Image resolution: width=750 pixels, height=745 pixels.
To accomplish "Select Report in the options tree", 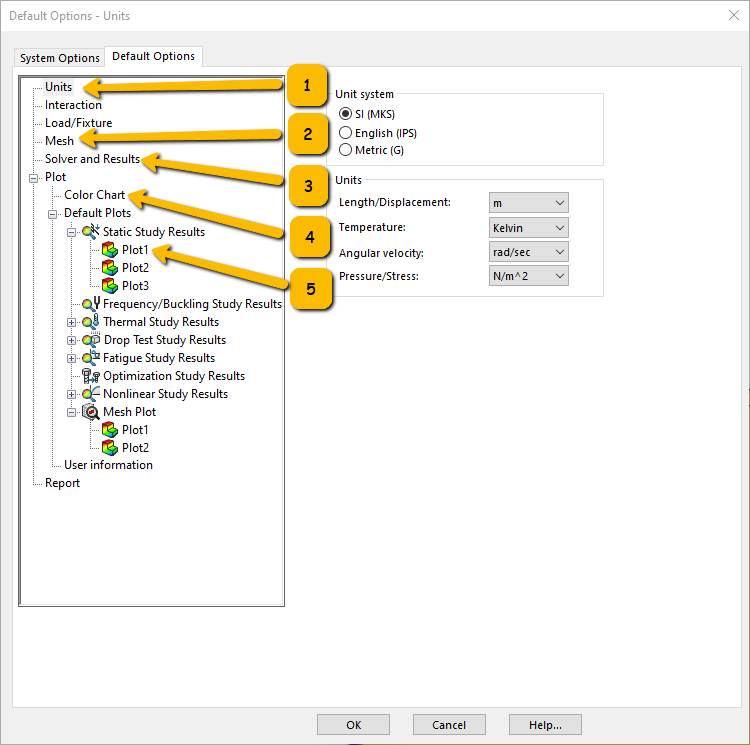I will 62,483.
